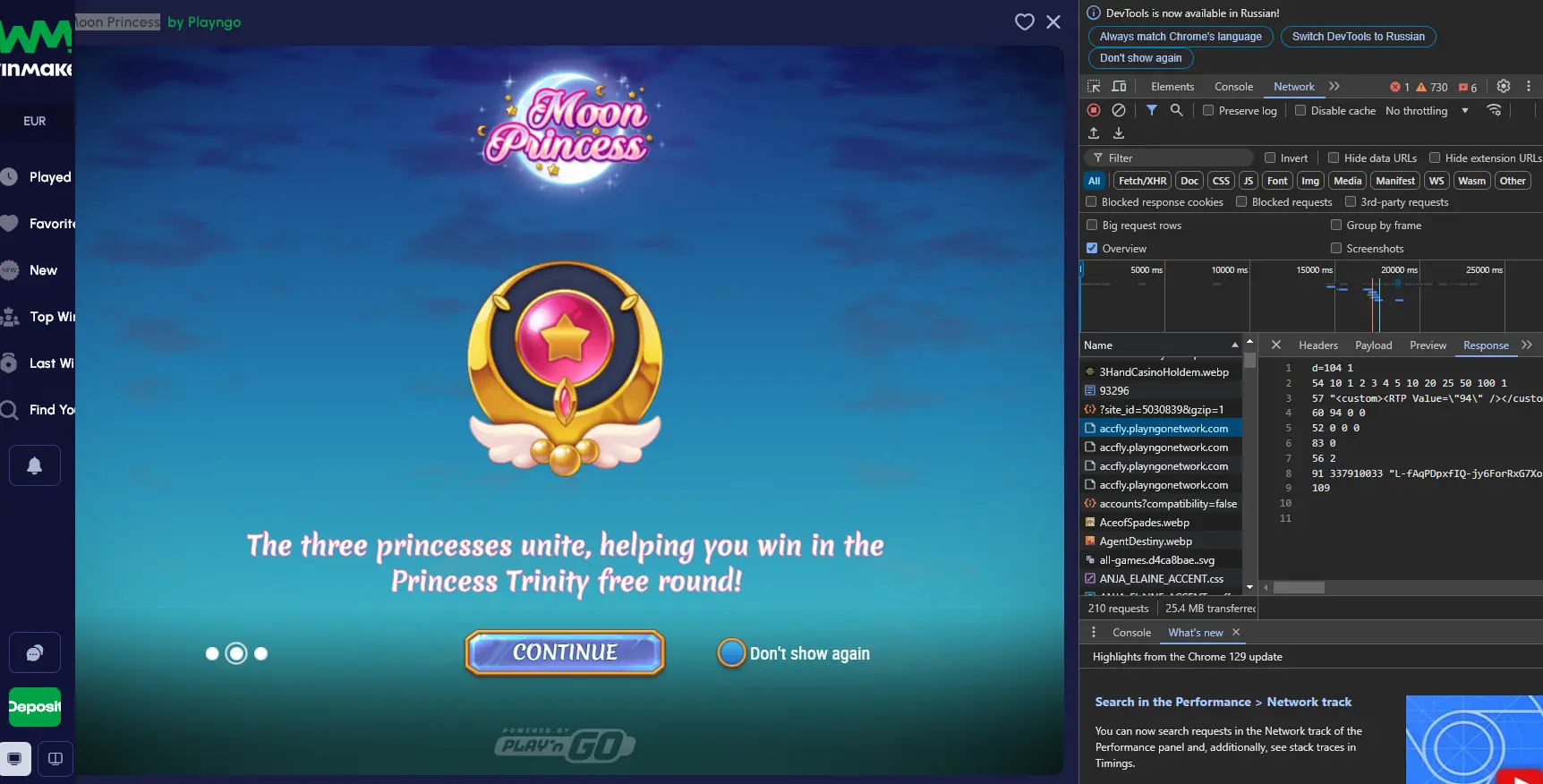The height and width of the screenshot is (784, 1543).
Task: Select the EUR currency label
Action: pyautogui.click(x=35, y=121)
